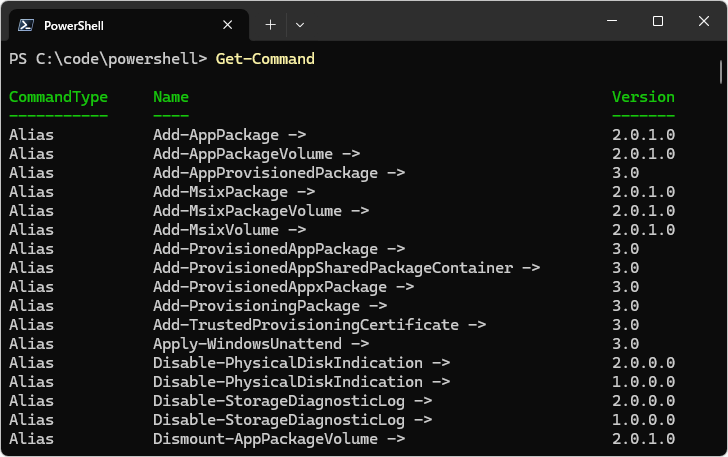Click the CommandType column header
Screen dimensions: 728x457
click(x=58, y=97)
